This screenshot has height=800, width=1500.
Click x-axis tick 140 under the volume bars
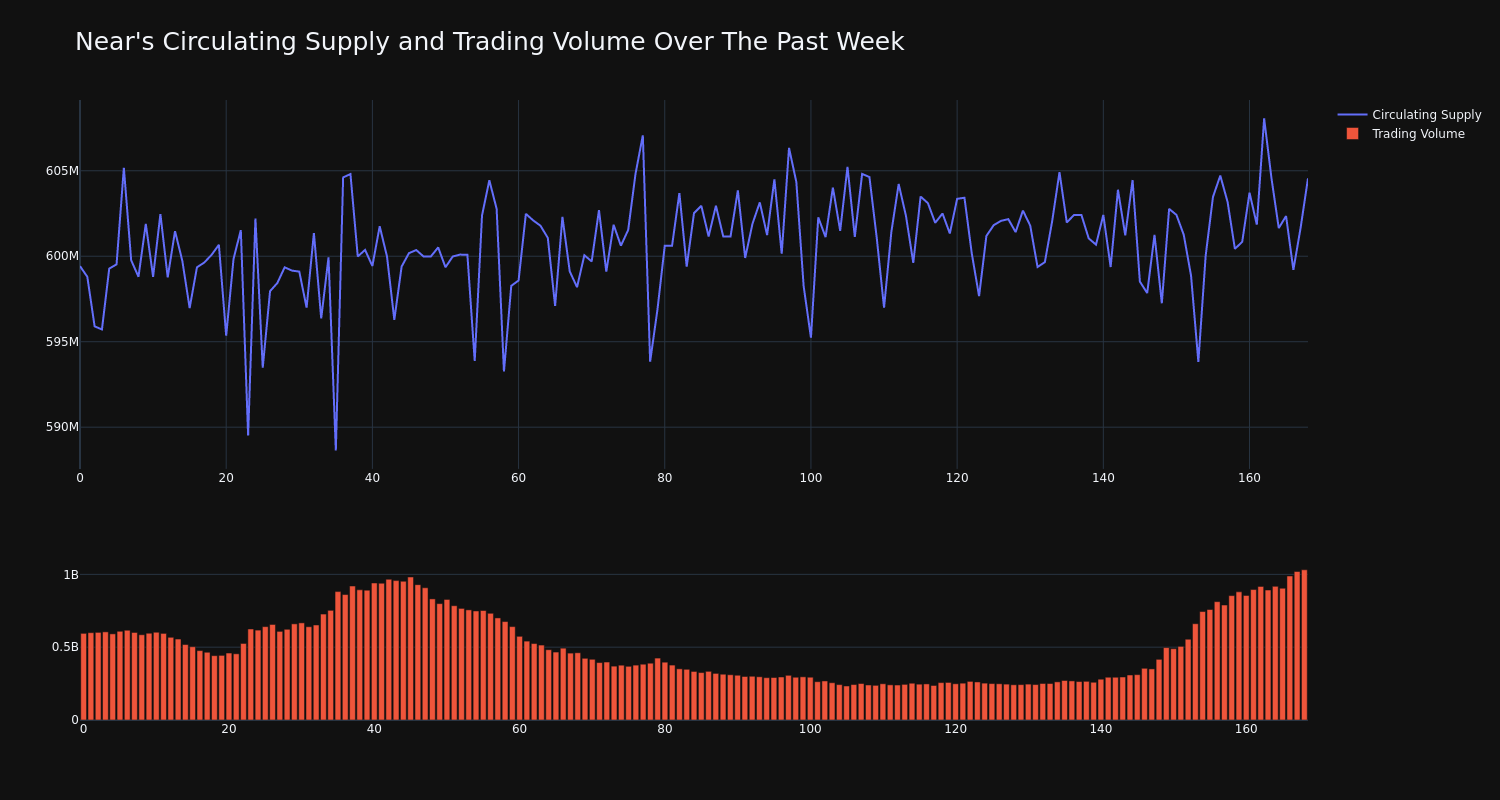(1101, 729)
